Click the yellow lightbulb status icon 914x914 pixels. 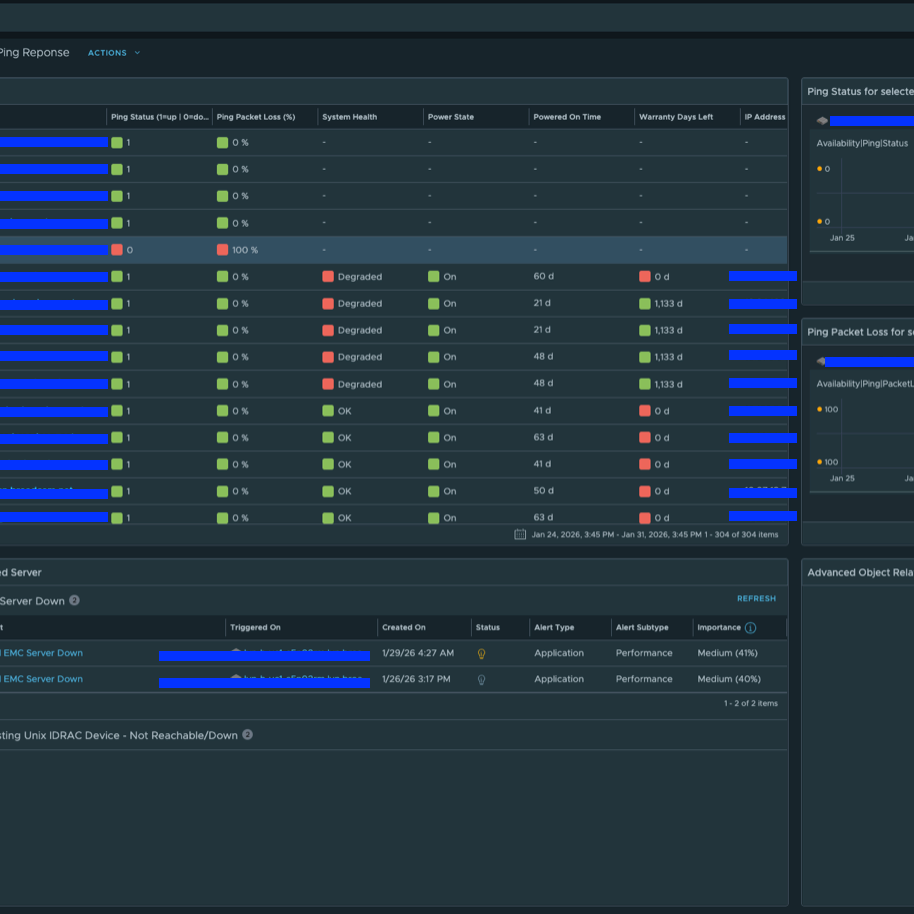tap(481, 653)
